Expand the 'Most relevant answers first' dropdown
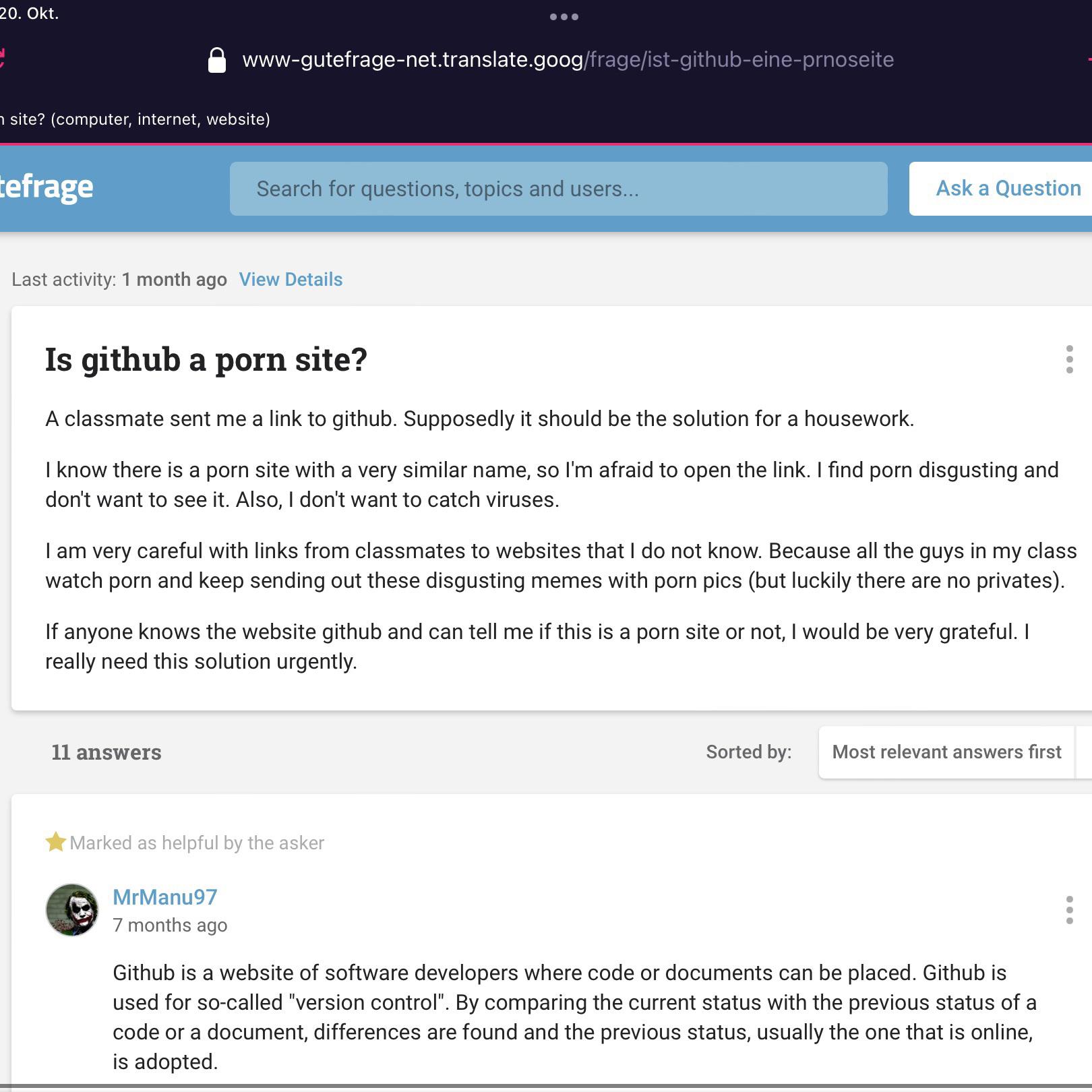This screenshot has height=1092, width=1092. 946,752
